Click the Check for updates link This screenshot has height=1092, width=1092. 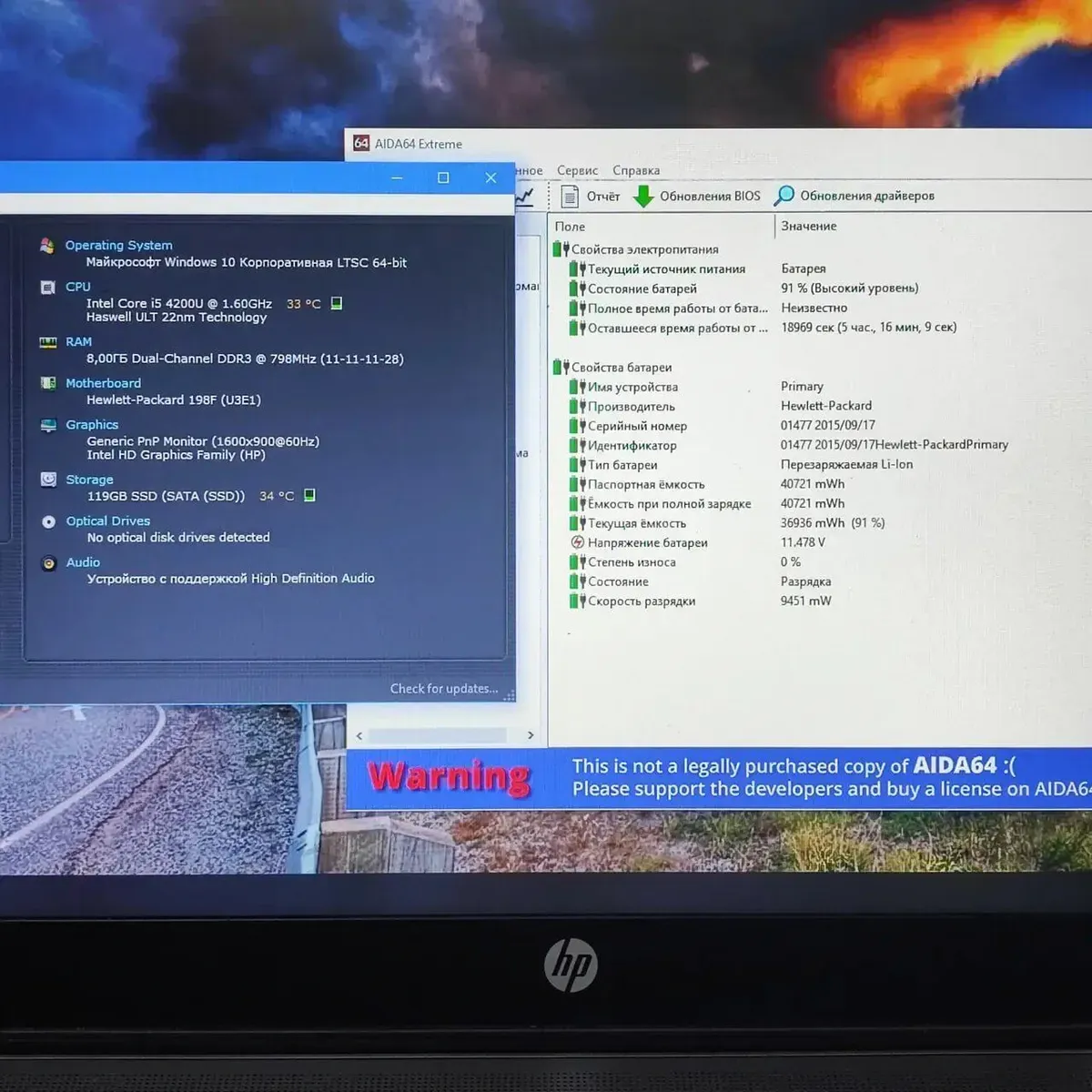click(x=444, y=689)
